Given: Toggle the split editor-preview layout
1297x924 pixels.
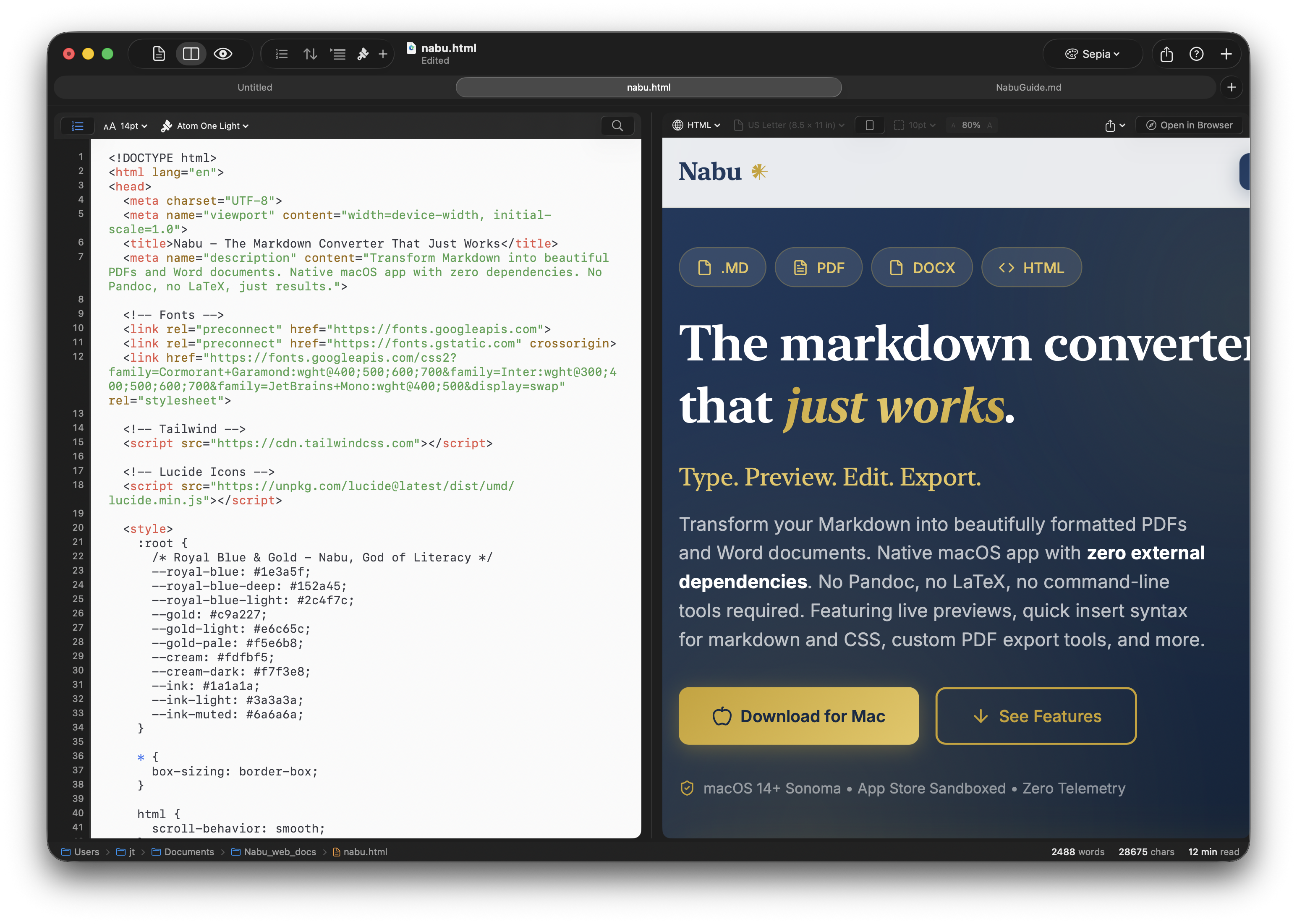Looking at the screenshot, I should click(x=191, y=54).
